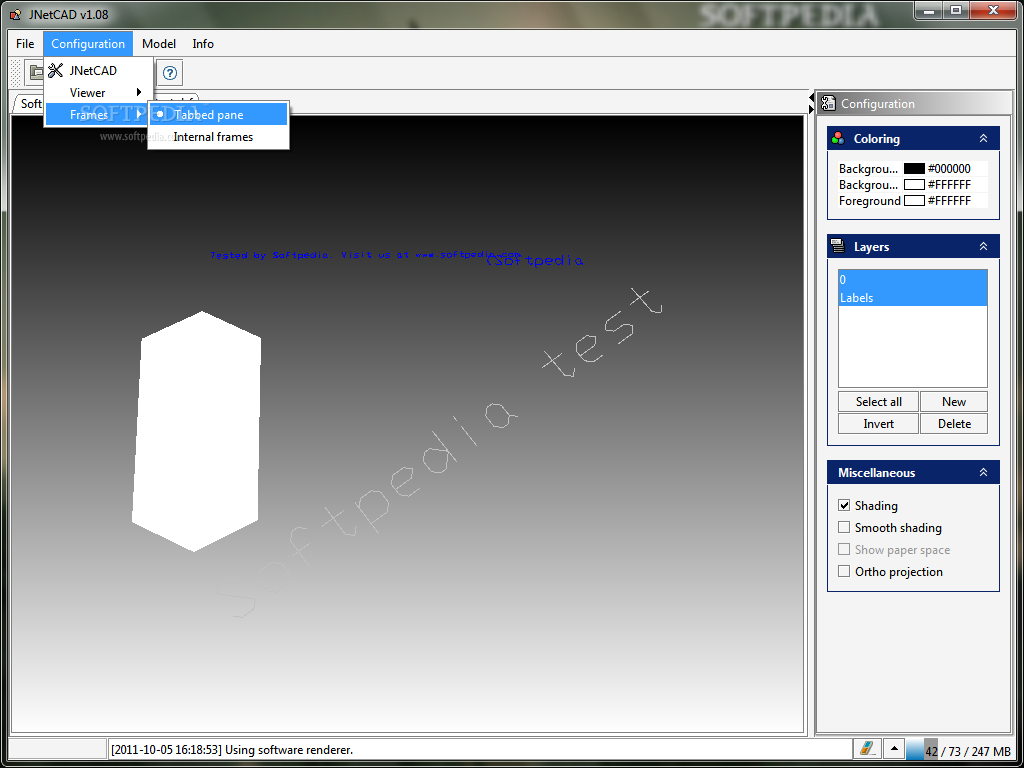
Task: Collapse the Miscellaneous section
Action: [984, 472]
